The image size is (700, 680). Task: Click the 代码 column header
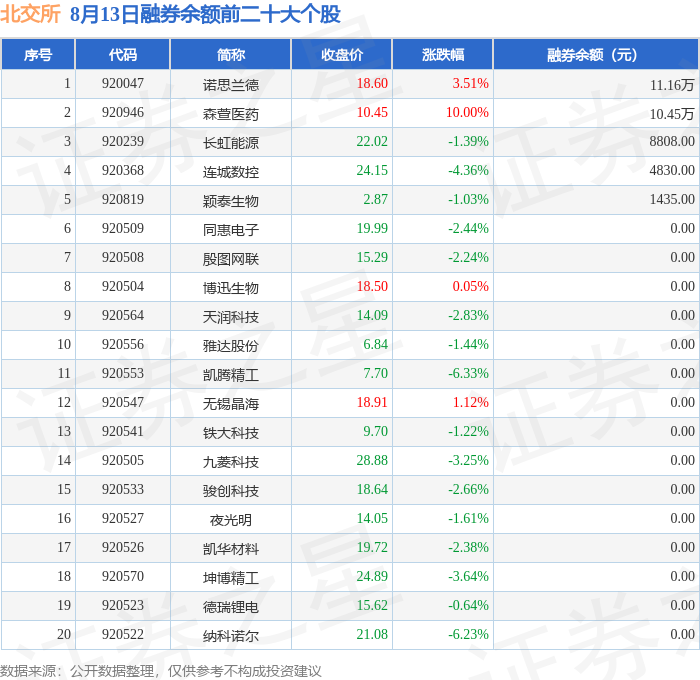[123, 54]
